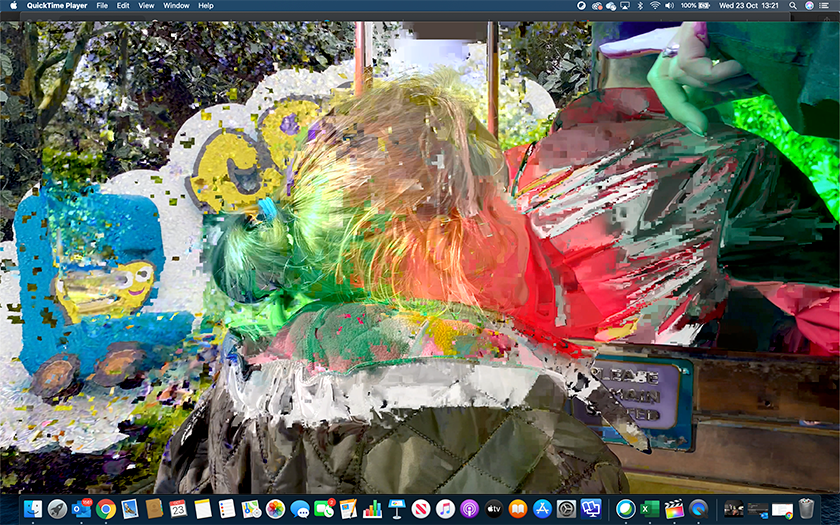Viewport: 840px width, 525px height.
Task: Open the View menu
Action: coord(146,5)
